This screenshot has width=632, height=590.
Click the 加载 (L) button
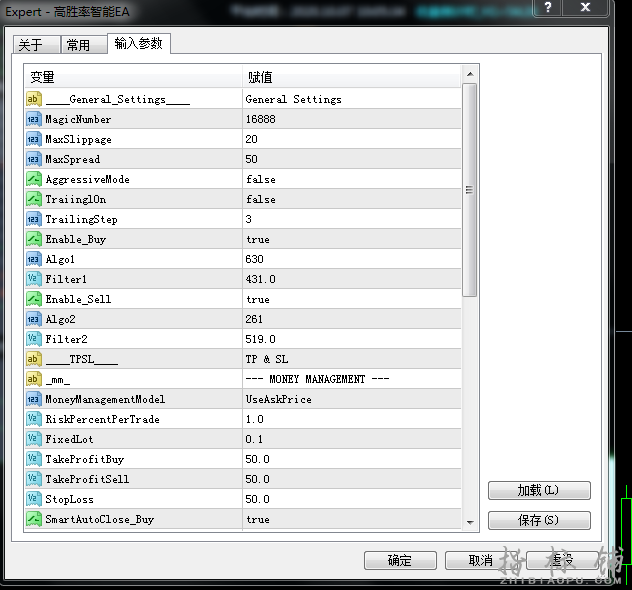coord(539,490)
